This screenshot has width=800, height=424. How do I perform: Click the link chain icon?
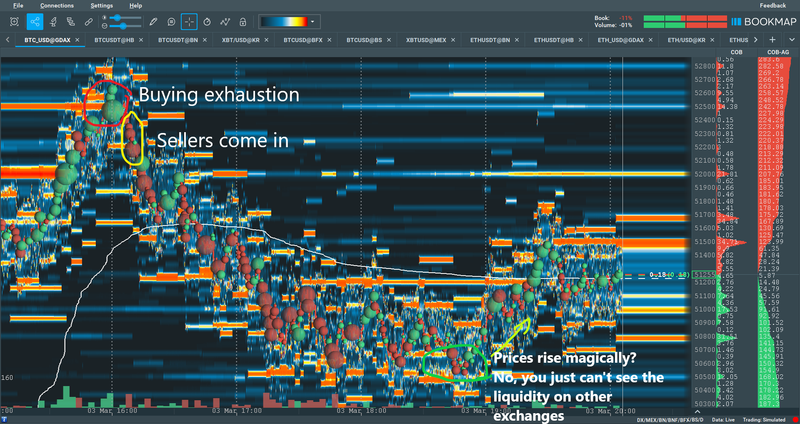[88, 22]
